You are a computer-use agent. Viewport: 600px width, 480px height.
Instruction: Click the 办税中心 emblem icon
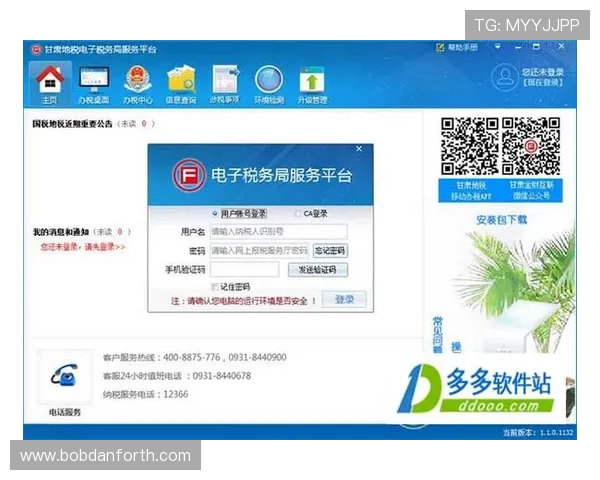click(x=137, y=80)
